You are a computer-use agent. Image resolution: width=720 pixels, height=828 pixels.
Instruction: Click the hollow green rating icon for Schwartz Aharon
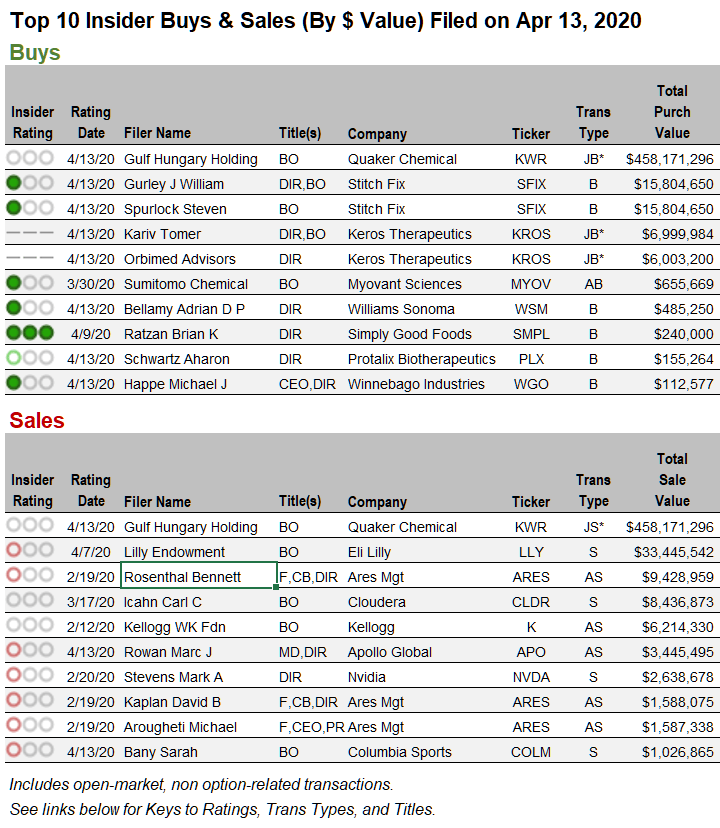click(30, 358)
